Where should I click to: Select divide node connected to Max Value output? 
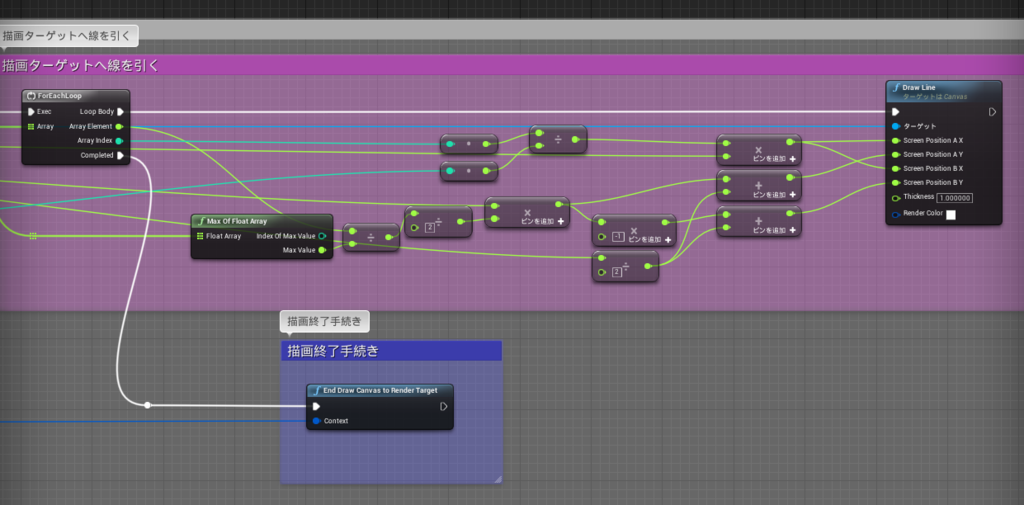(371, 238)
